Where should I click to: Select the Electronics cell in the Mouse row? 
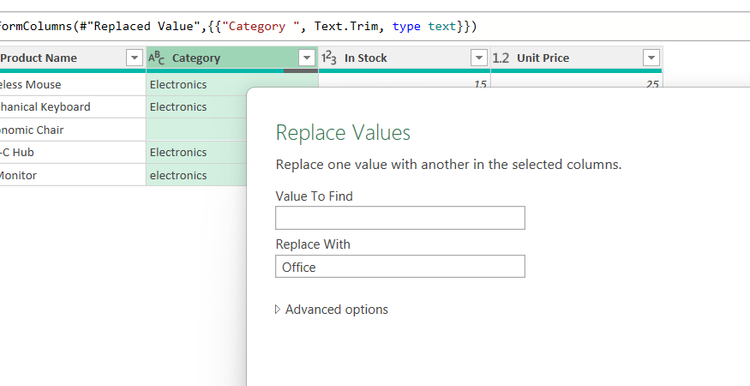click(197, 85)
